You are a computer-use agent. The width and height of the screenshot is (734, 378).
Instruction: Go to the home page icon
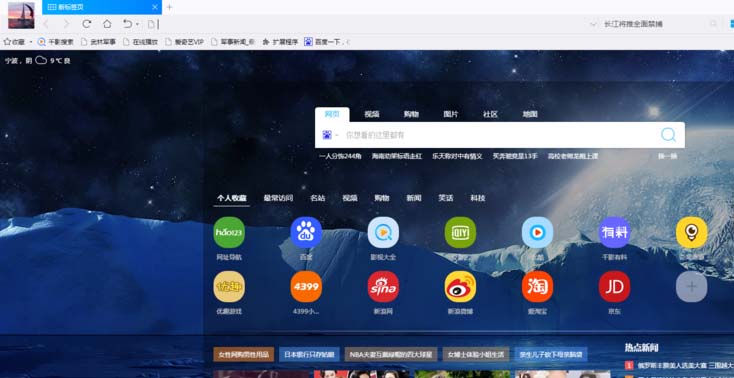coord(107,24)
